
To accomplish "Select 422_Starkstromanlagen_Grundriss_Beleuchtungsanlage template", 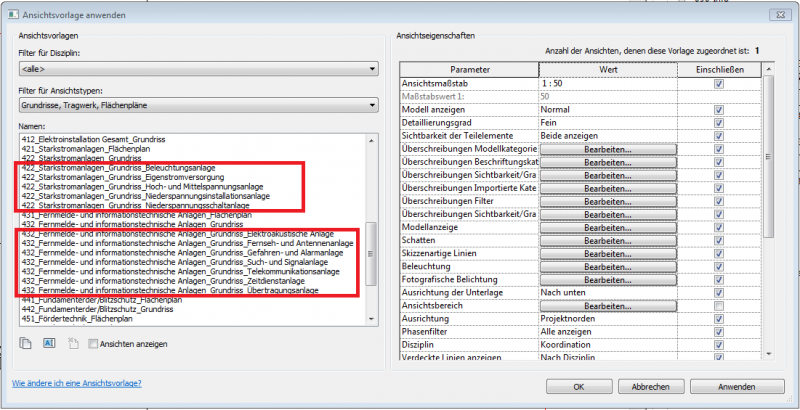I will click(118, 168).
